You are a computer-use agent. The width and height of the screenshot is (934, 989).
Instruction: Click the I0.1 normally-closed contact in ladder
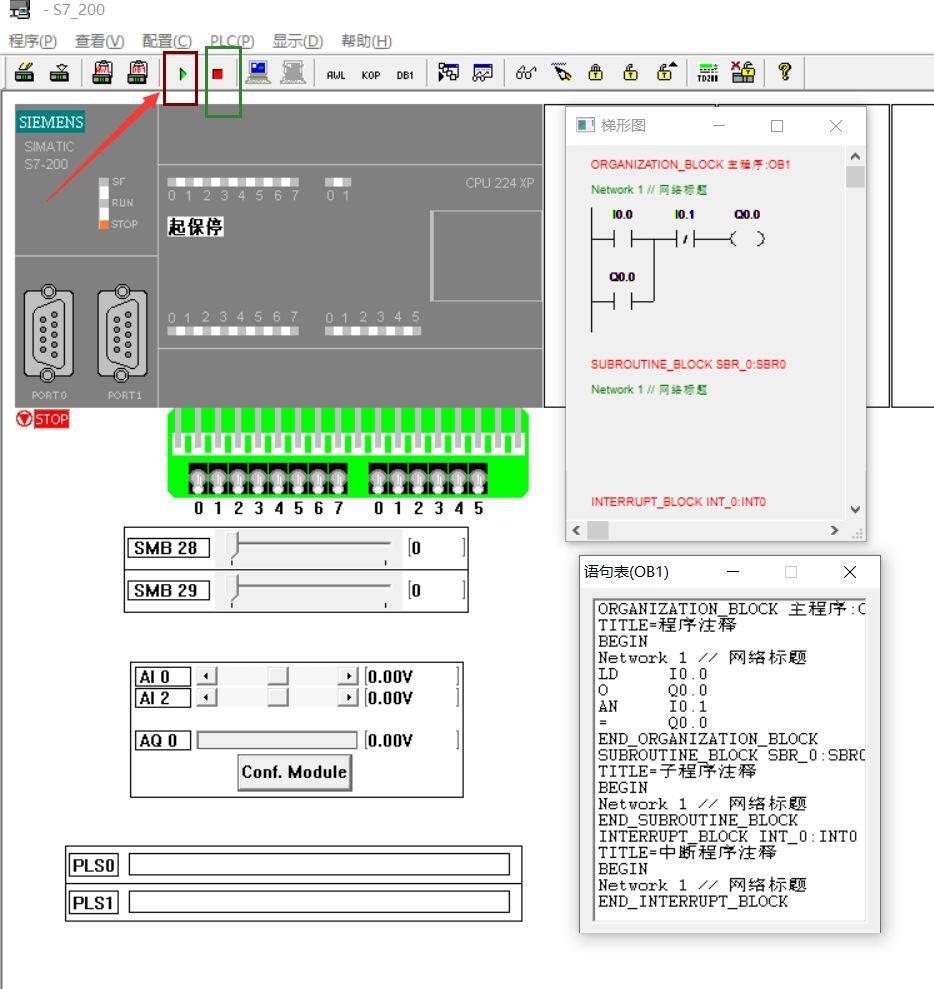point(685,238)
